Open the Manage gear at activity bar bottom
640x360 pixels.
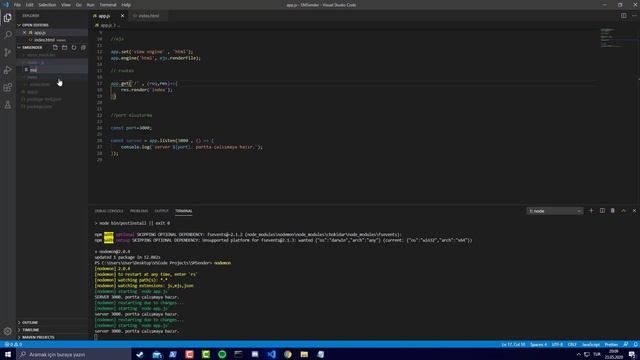(7, 331)
